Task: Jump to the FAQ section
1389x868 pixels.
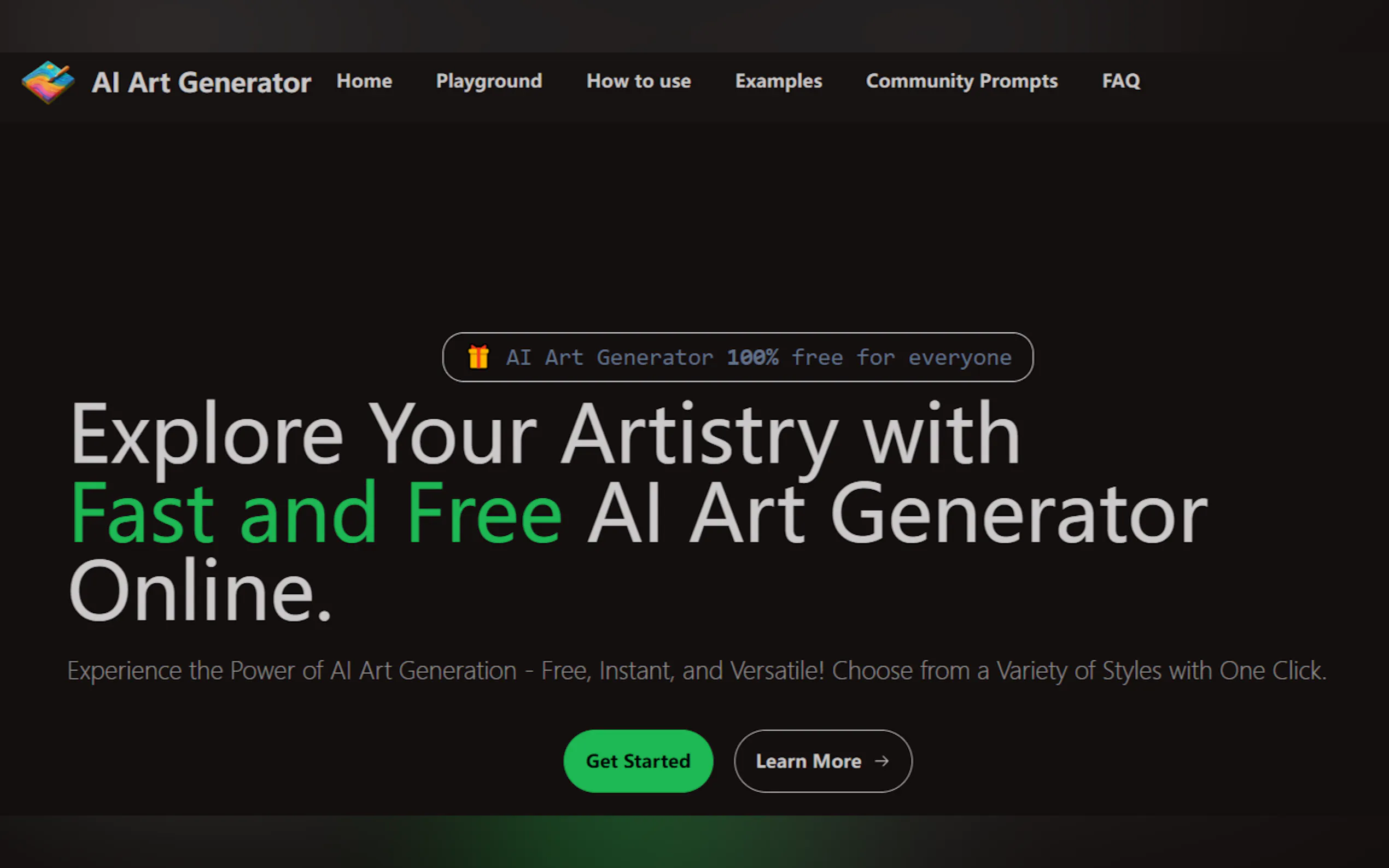Action: click(x=1121, y=81)
